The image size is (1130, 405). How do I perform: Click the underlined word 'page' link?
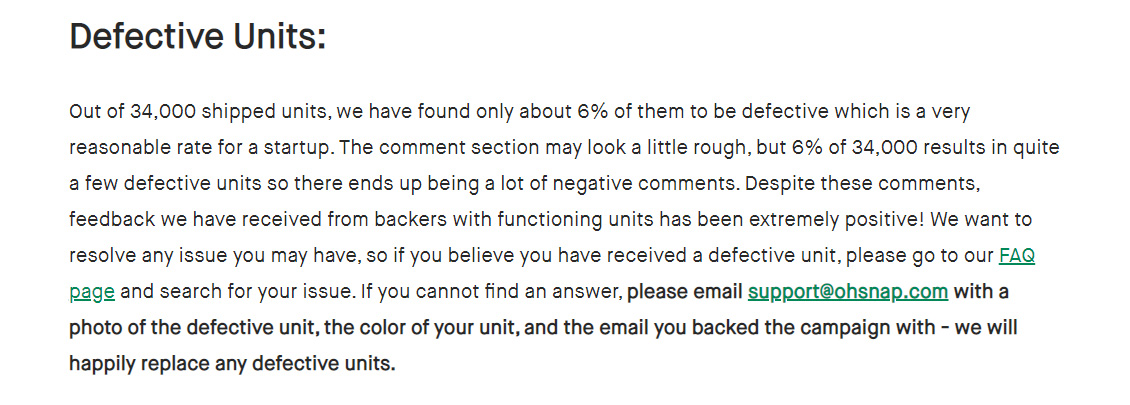pyautogui.click(x=92, y=293)
